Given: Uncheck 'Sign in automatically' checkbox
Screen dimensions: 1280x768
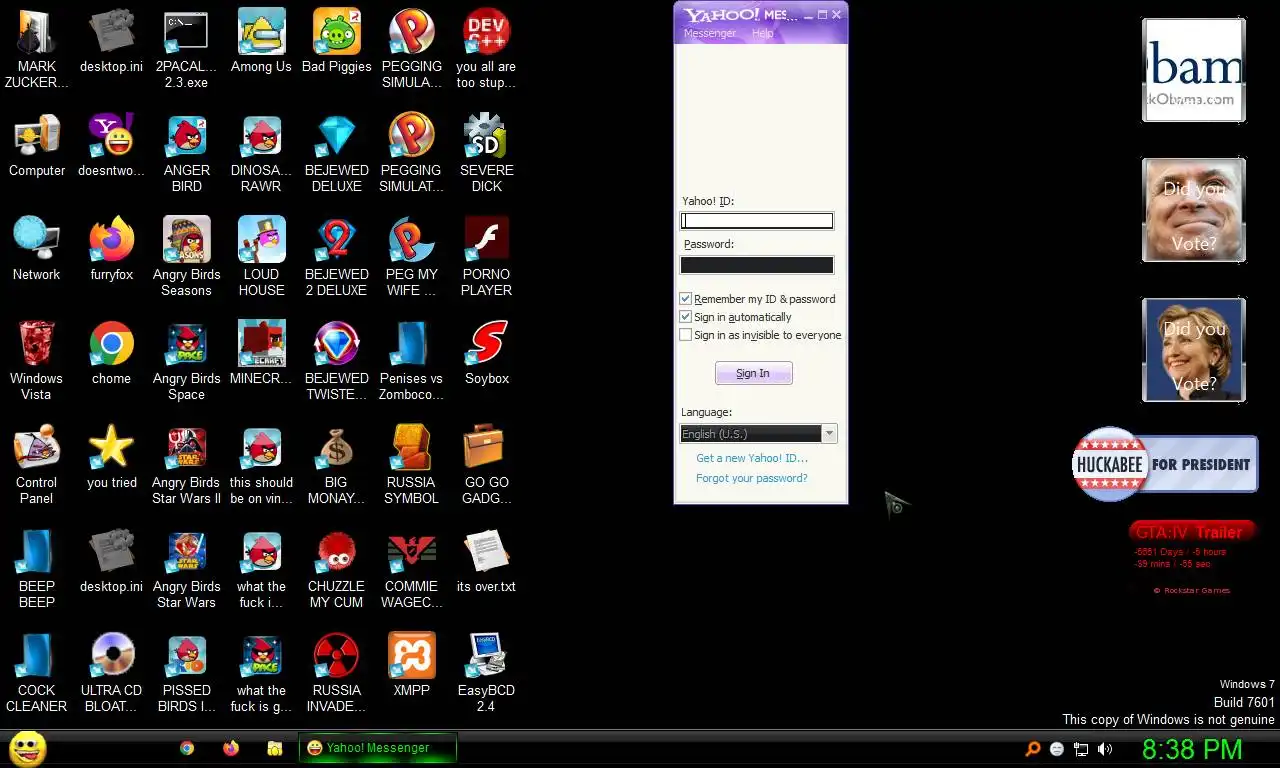Looking at the screenshot, I should pyautogui.click(x=685, y=317).
